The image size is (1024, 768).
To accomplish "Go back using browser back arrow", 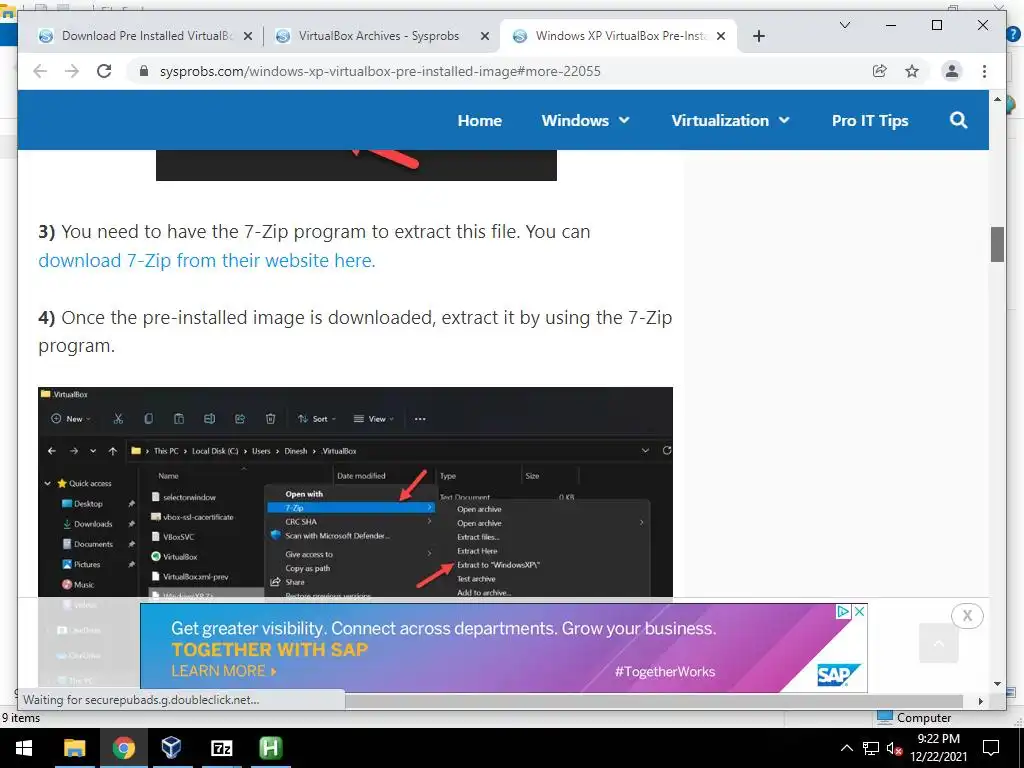I will (40, 71).
